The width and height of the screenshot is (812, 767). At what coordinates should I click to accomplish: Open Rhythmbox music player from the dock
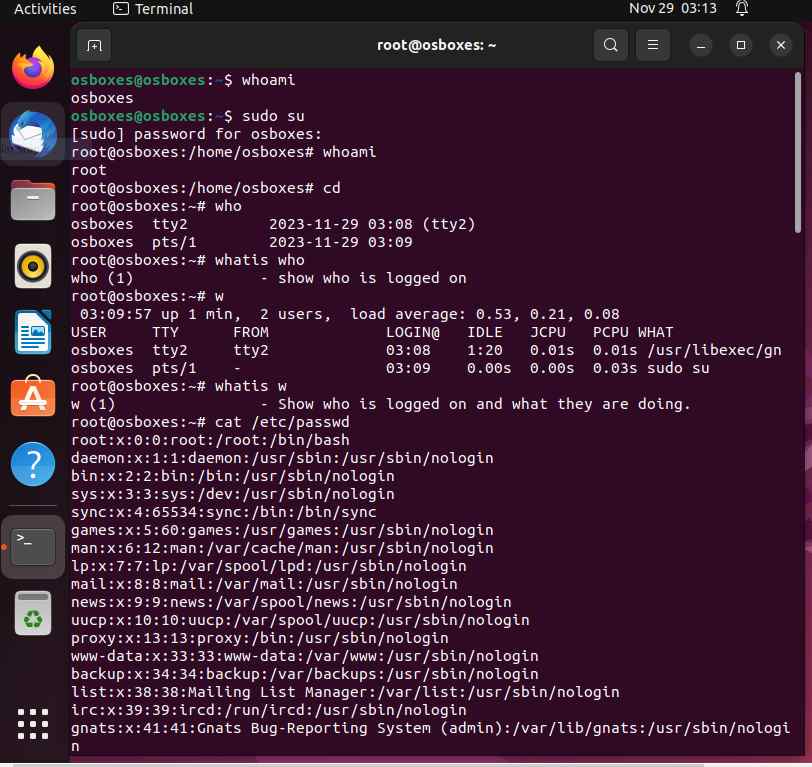point(33,266)
